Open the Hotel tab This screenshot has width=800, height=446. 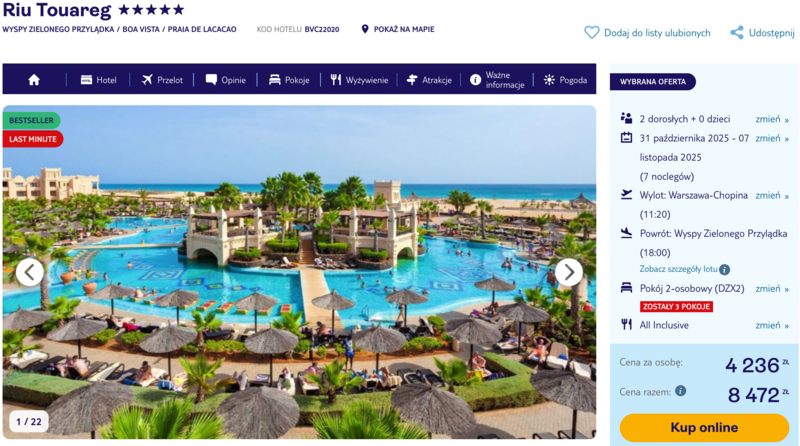click(98, 80)
